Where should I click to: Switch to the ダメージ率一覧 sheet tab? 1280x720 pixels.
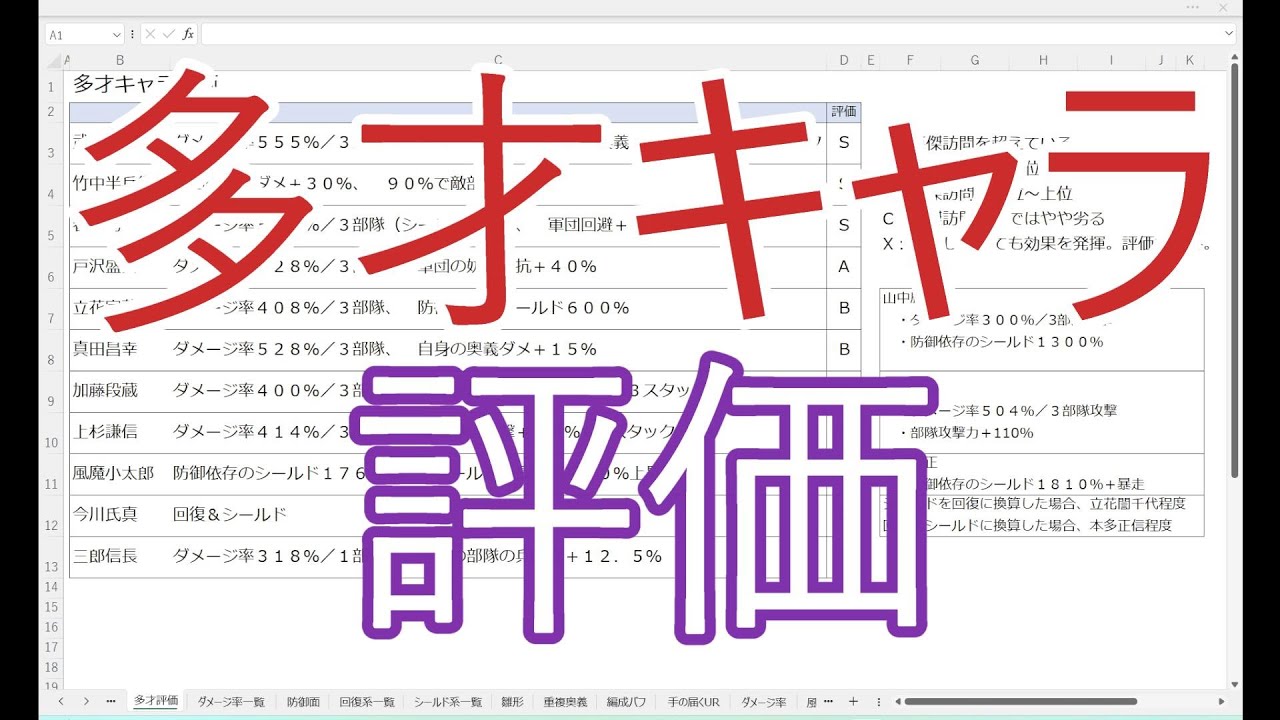pos(231,702)
